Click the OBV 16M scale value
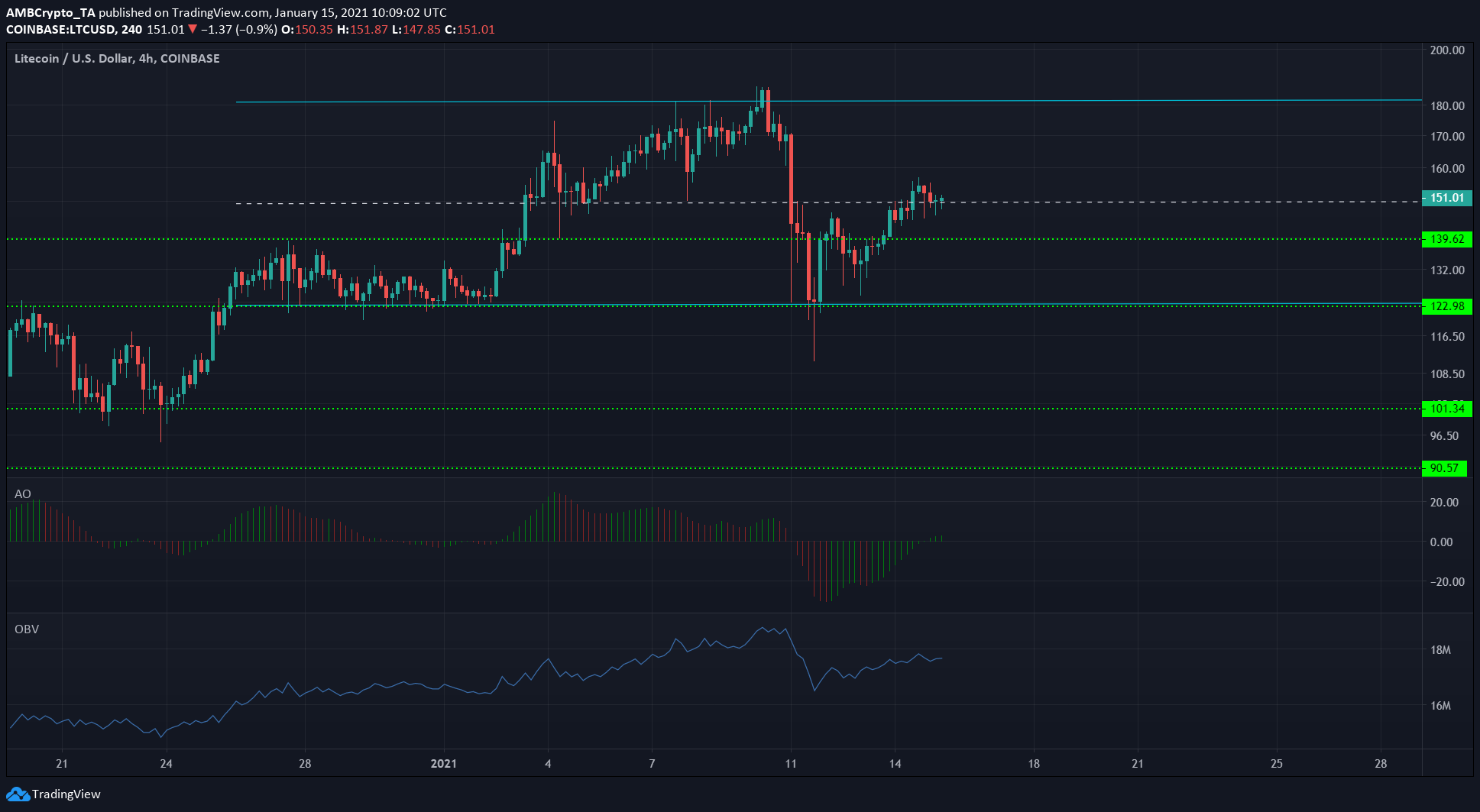 pos(1440,706)
